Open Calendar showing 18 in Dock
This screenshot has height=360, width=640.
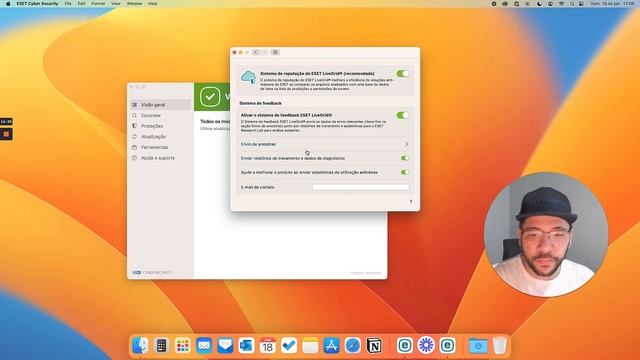click(268, 346)
